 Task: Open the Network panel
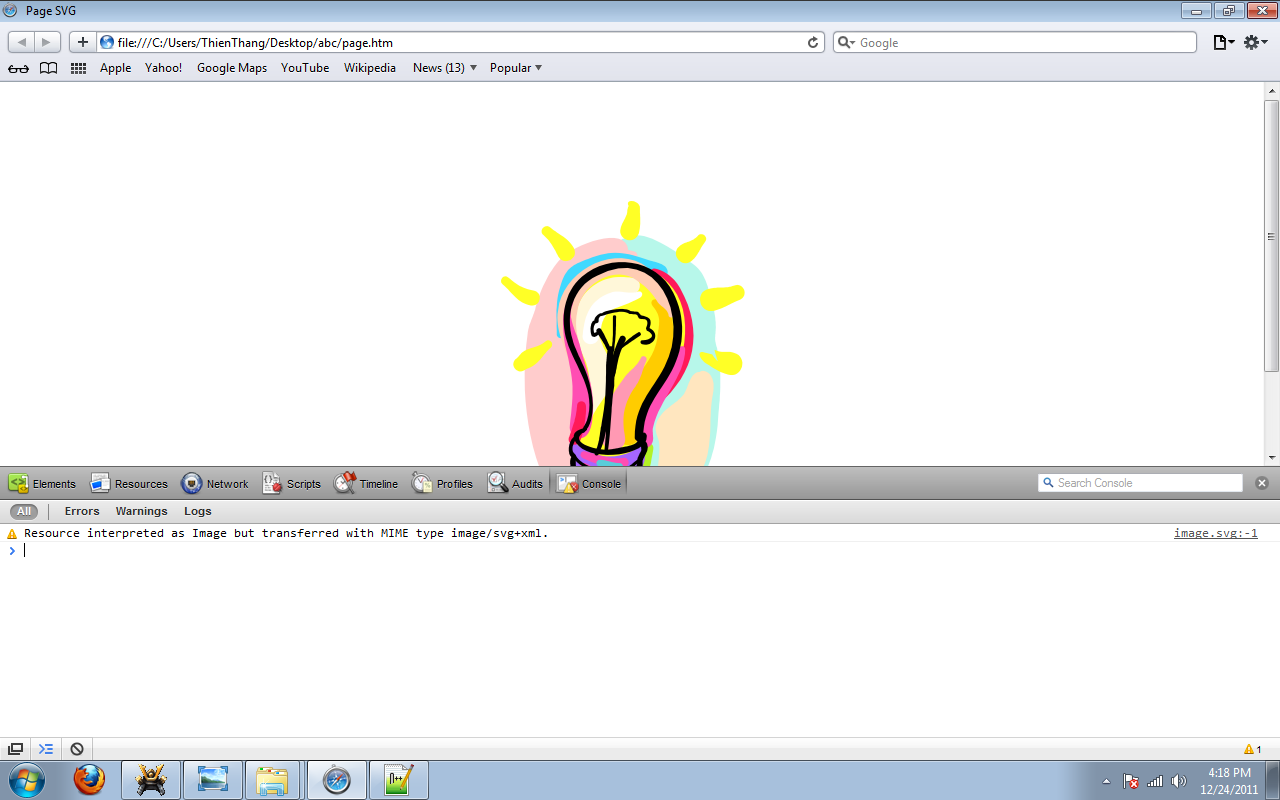[215, 483]
